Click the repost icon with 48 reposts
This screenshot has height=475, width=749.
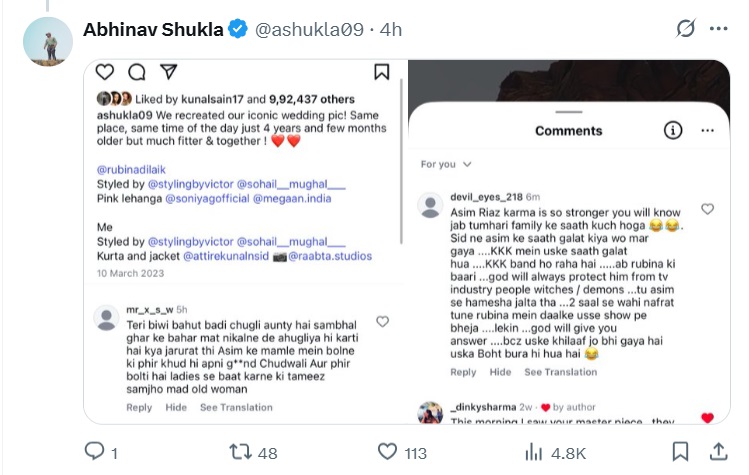click(x=240, y=452)
